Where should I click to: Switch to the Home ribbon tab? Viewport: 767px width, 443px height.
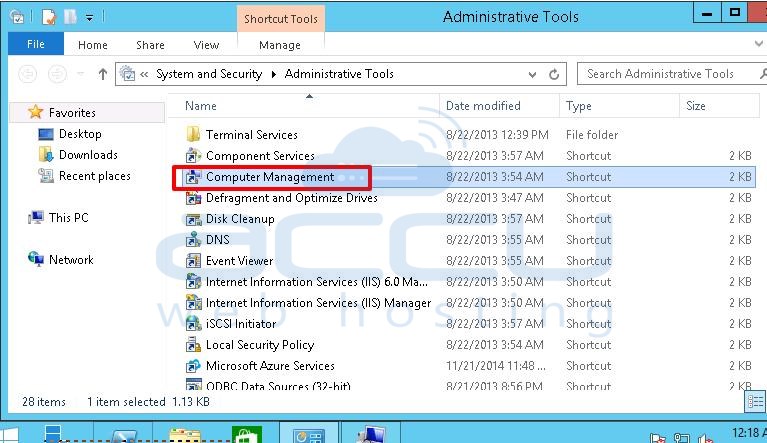(x=92, y=45)
